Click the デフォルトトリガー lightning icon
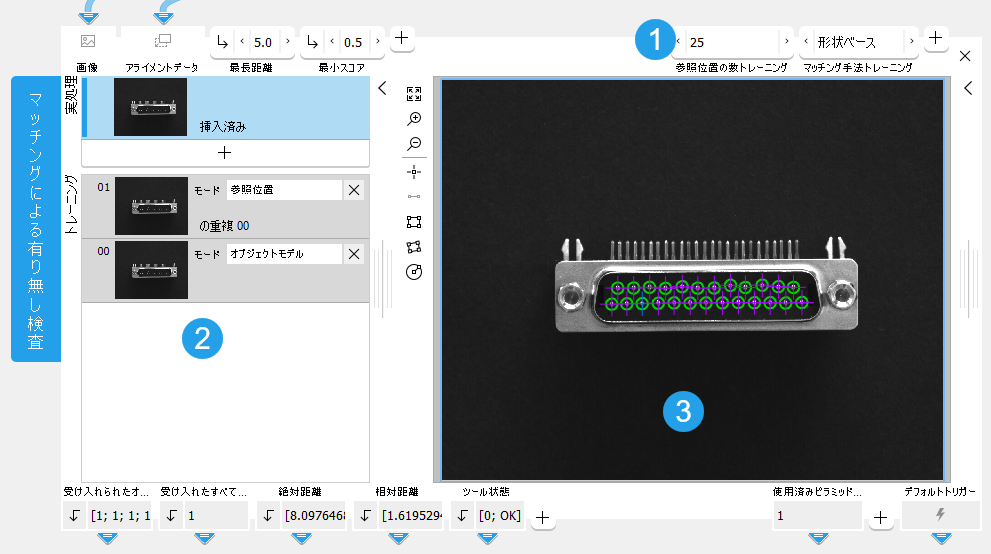This screenshot has height=554, width=991. 939,516
